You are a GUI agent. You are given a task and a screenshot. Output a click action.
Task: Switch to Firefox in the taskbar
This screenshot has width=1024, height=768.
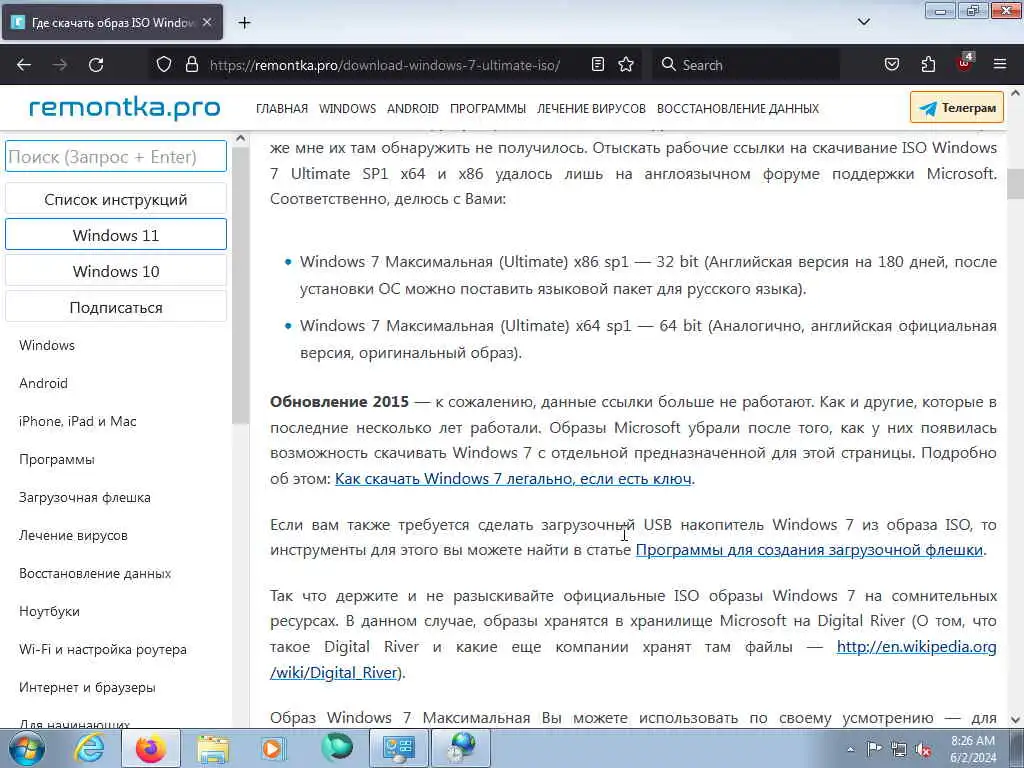[x=150, y=748]
